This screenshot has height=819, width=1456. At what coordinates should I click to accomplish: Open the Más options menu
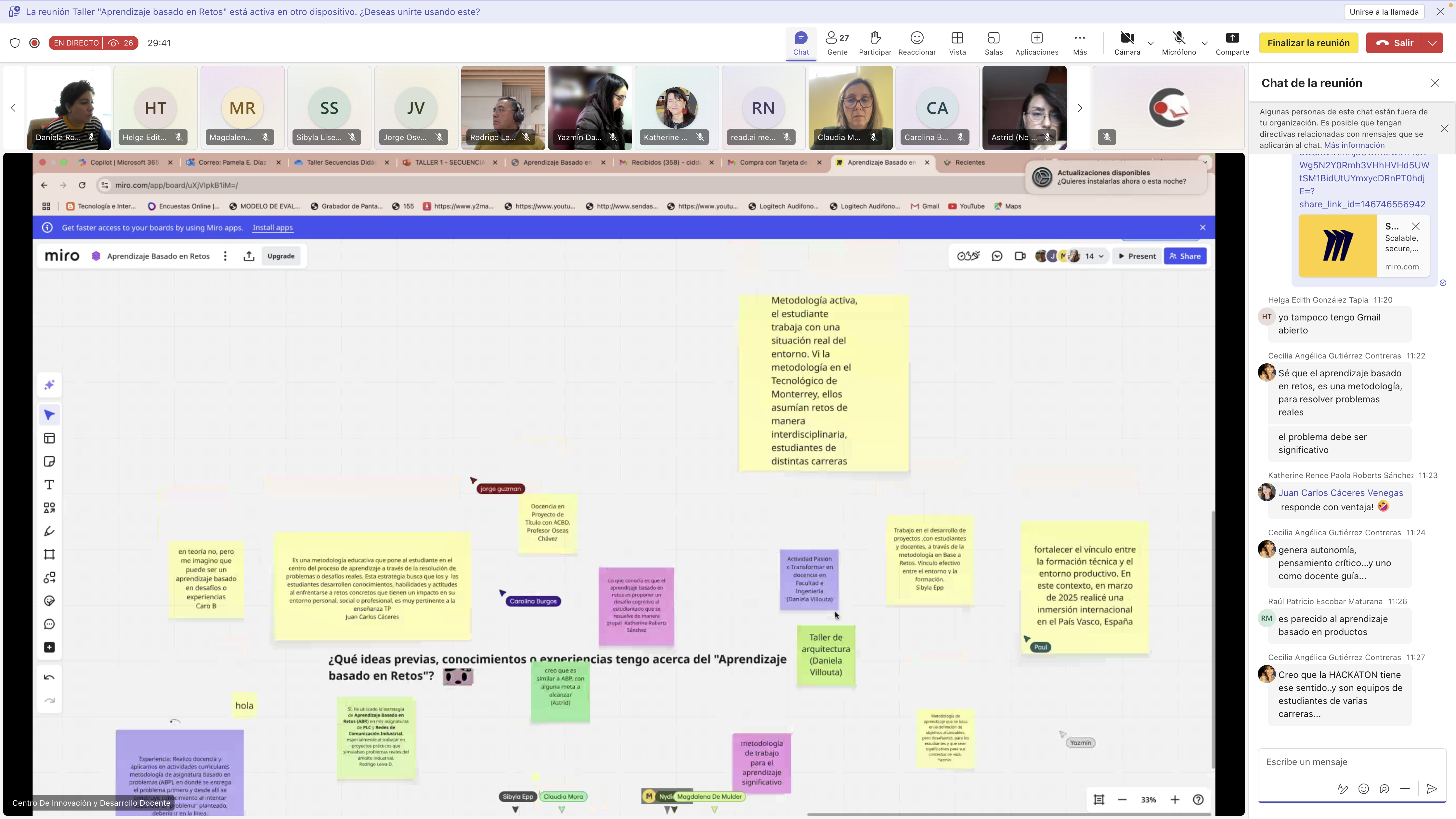(1080, 43)
